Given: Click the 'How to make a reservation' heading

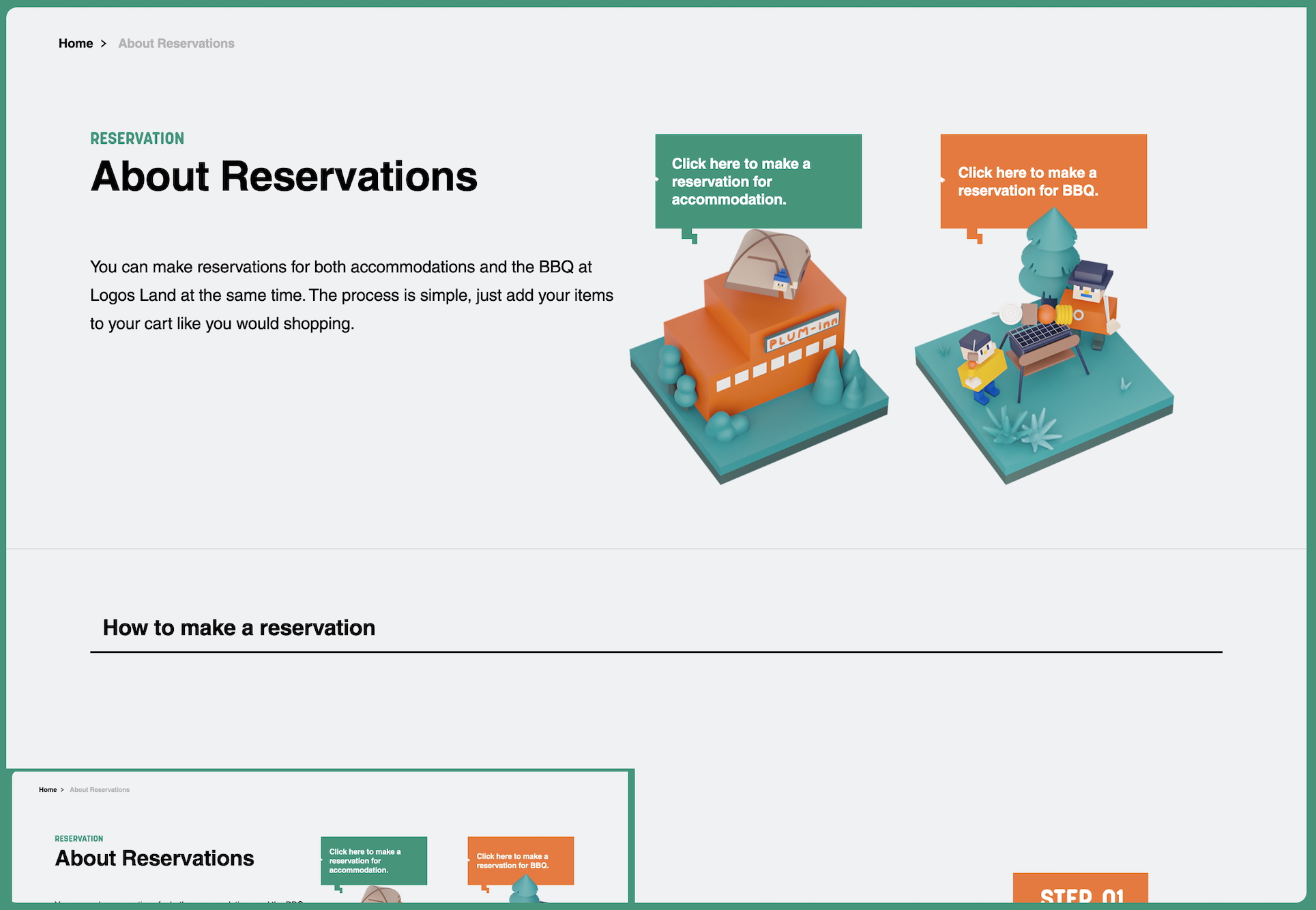Looking at the screenshot, I should pyautogui.click(x=239, y=628).
